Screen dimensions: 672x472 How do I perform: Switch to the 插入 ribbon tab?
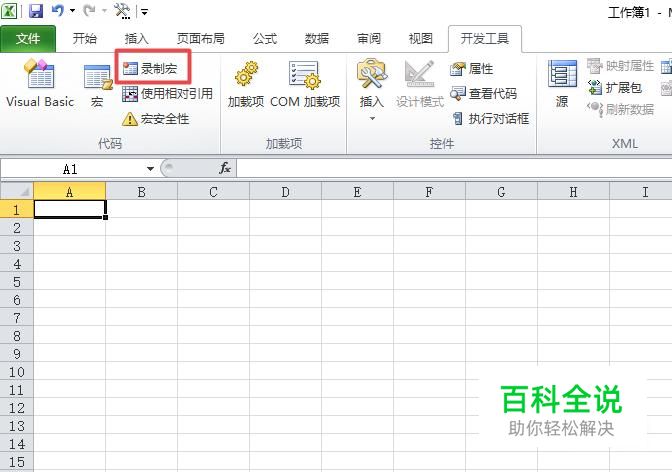136,39
